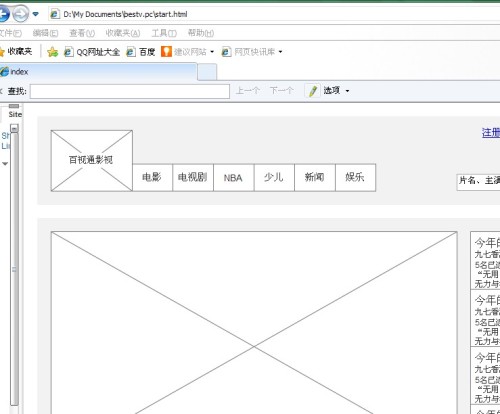Open the 百度 favorite link
Viewport: 500px width, 414px height.
[141, 52]
